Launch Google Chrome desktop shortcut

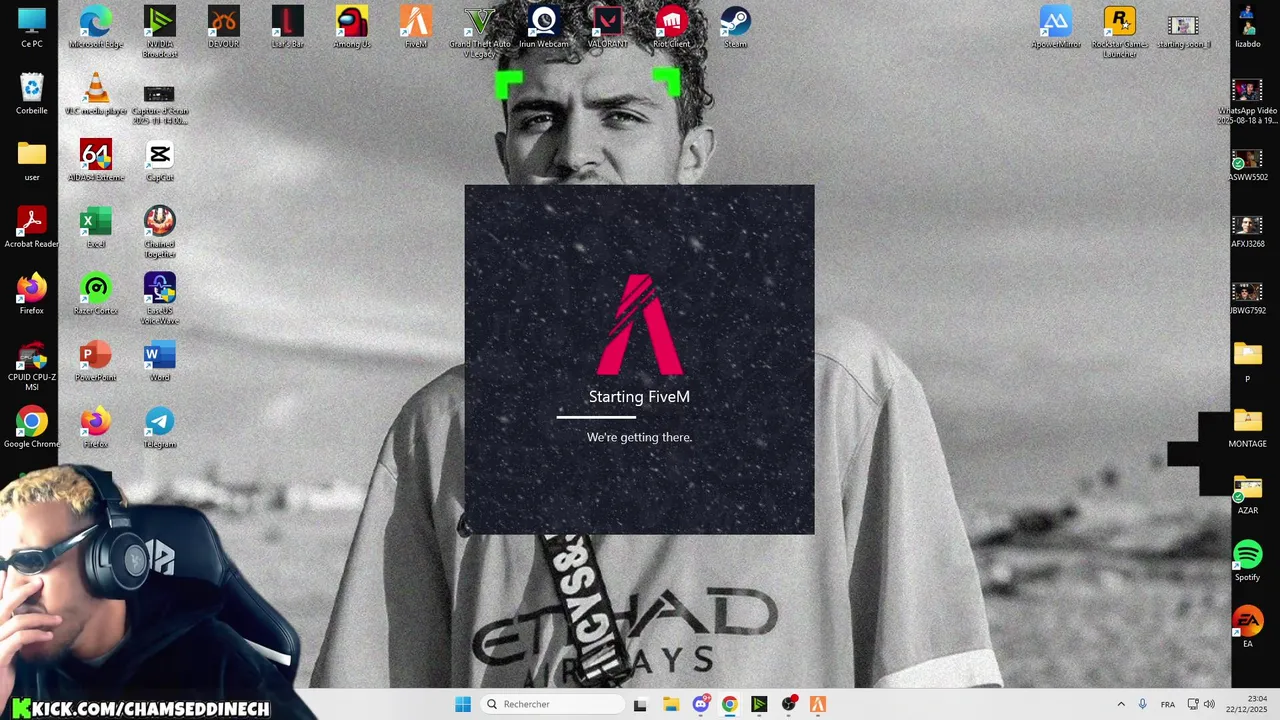[32, 427]
